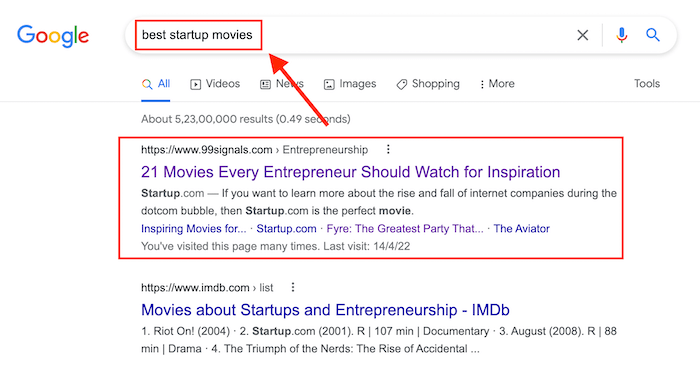Start voice search with microphone icon
Image resolution: width=700 pixels, height=374 pixels.
tap(621, 35)
